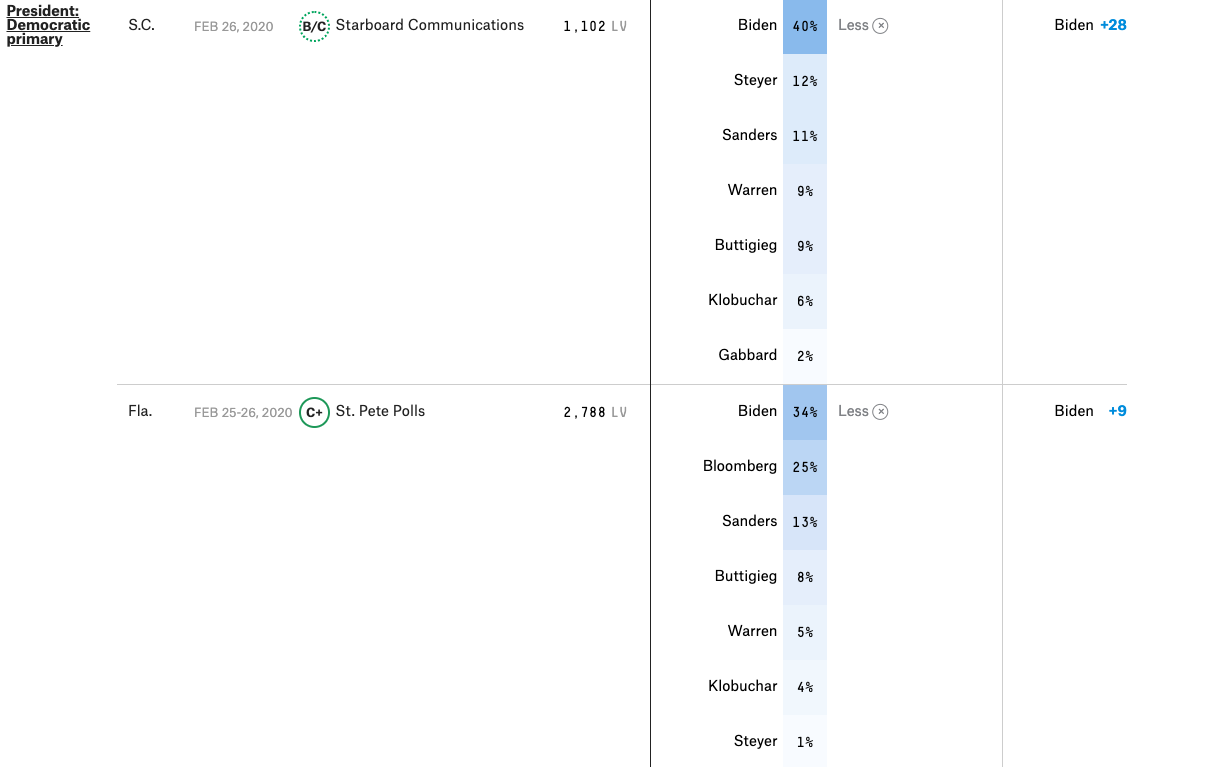Viewport: 1205px width, 767px height.
Task: Click the 1,102 LV sample size
Action: pyautogui.click(x=595, y=26)
